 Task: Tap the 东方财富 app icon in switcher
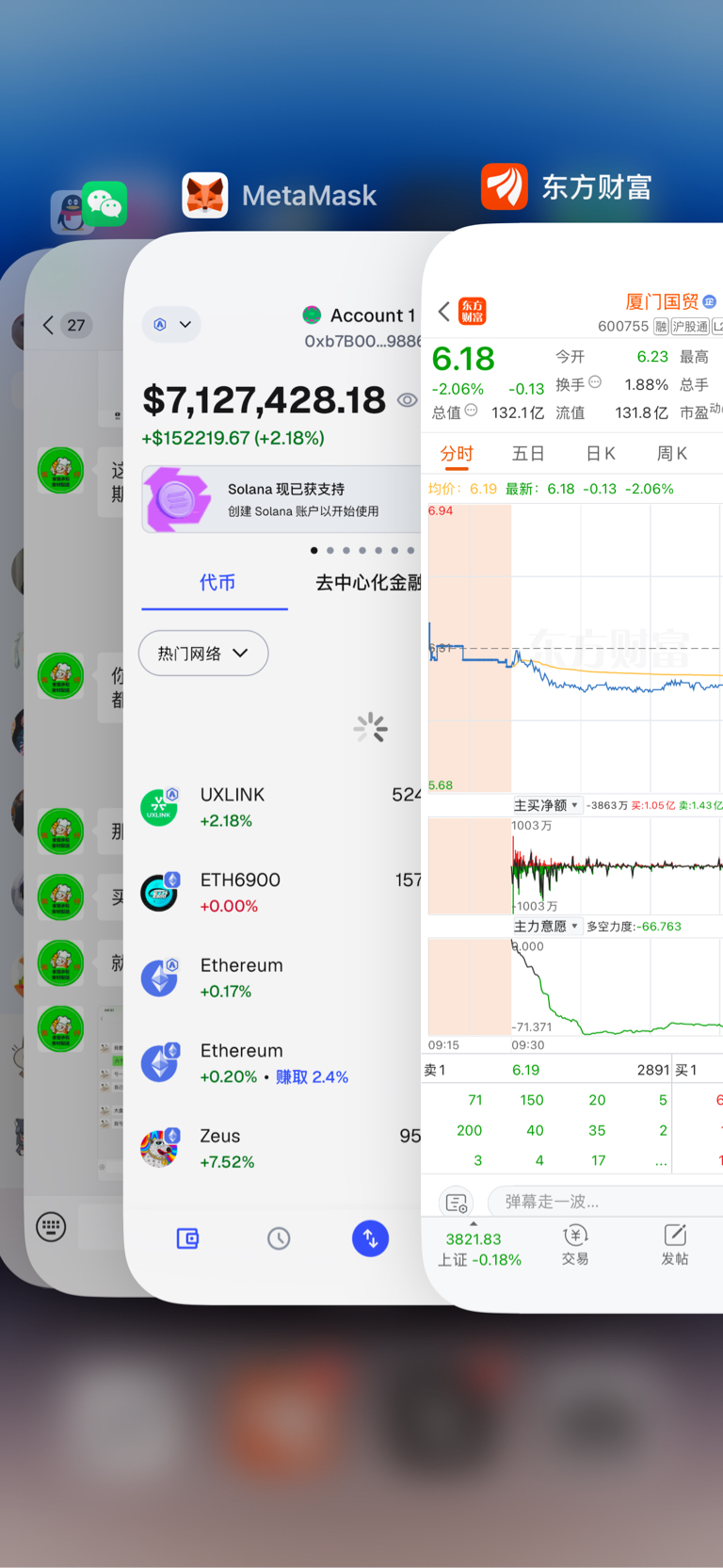(x=505, y=186)
